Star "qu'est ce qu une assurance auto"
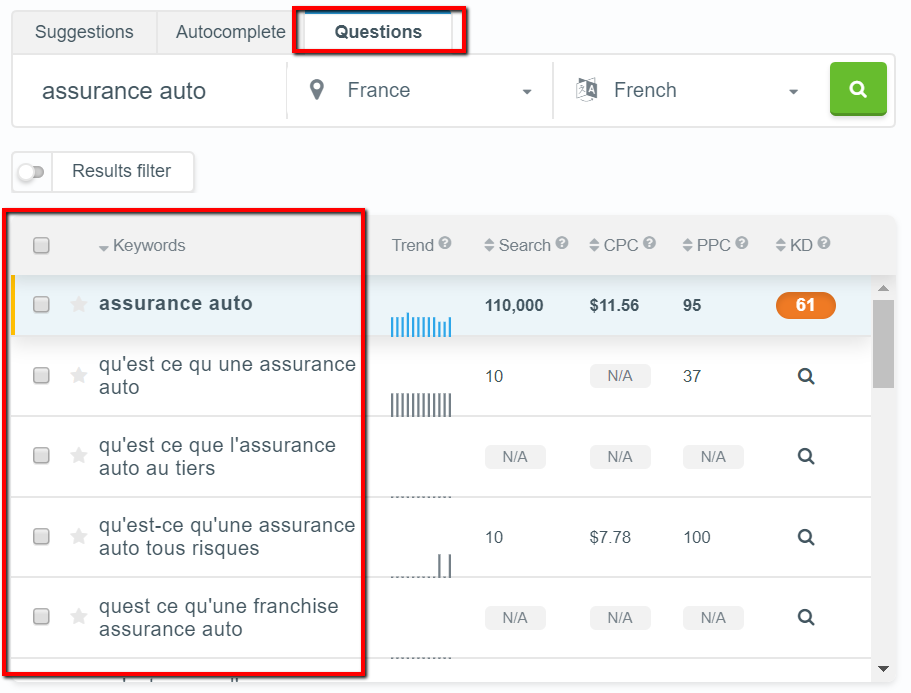Screen dimensions: 911x693 click(78, 375)
